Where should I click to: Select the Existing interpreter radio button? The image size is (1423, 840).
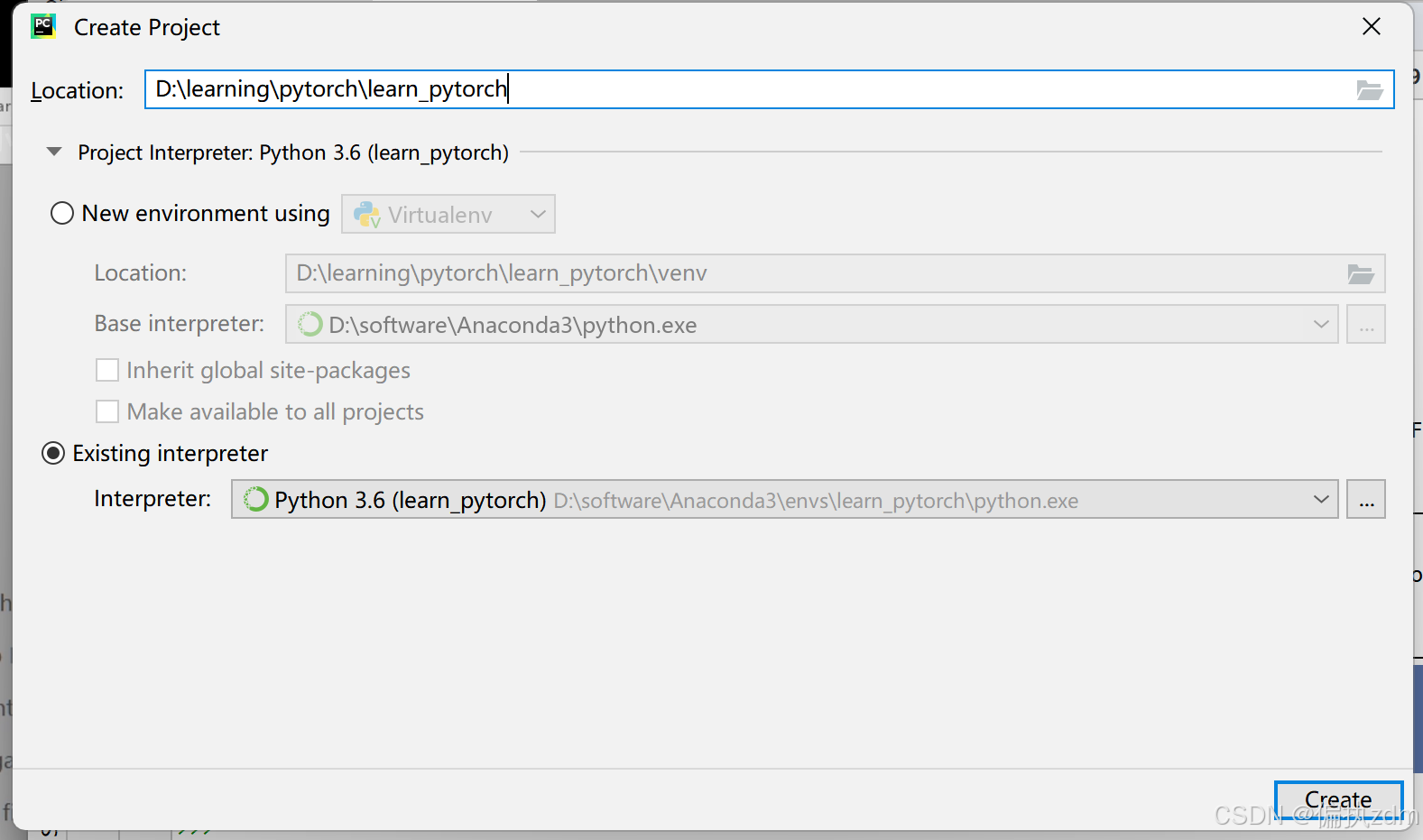[53, 453]
